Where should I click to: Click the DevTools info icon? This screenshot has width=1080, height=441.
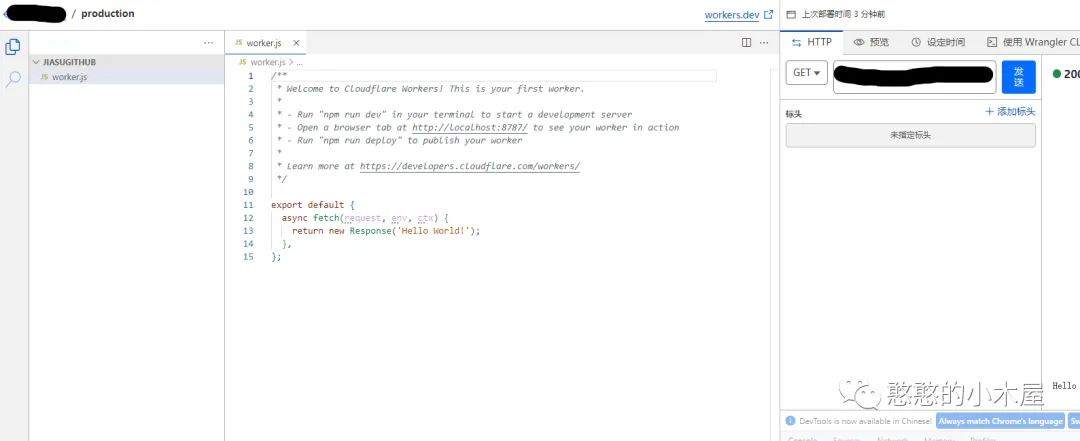tap(790, 421)
